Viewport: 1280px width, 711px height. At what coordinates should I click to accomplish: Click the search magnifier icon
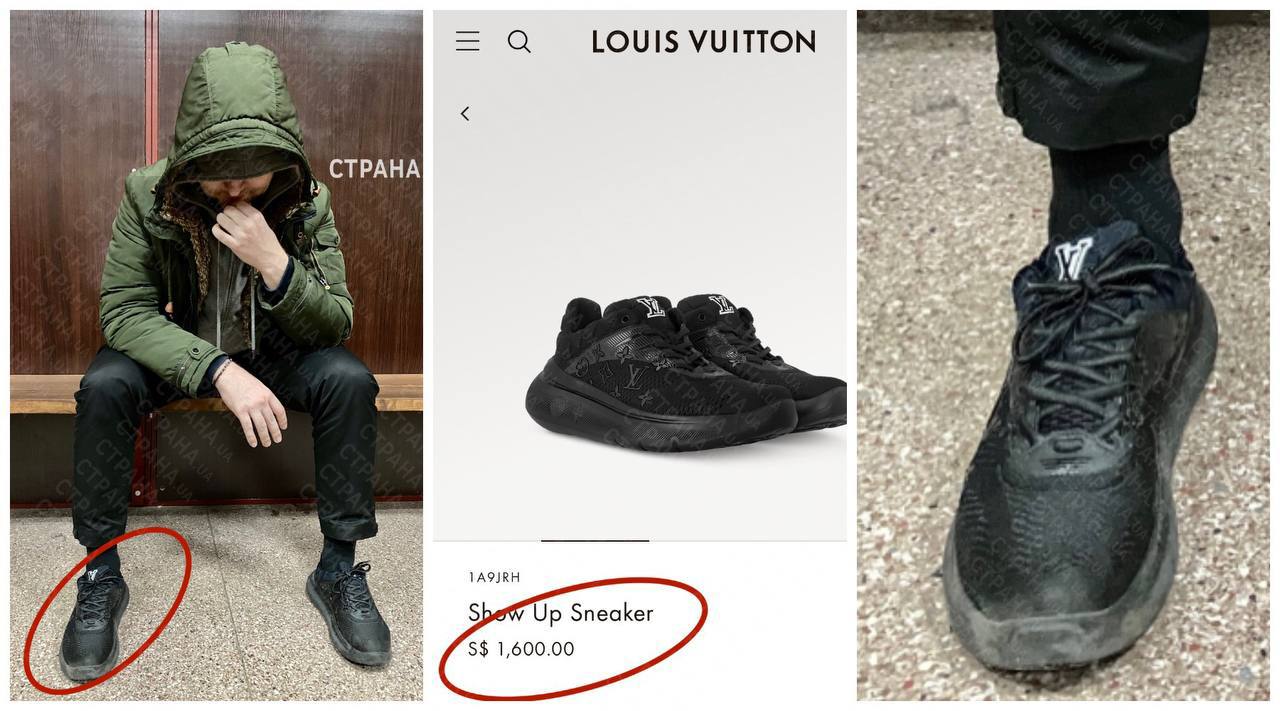coord(519,41)
